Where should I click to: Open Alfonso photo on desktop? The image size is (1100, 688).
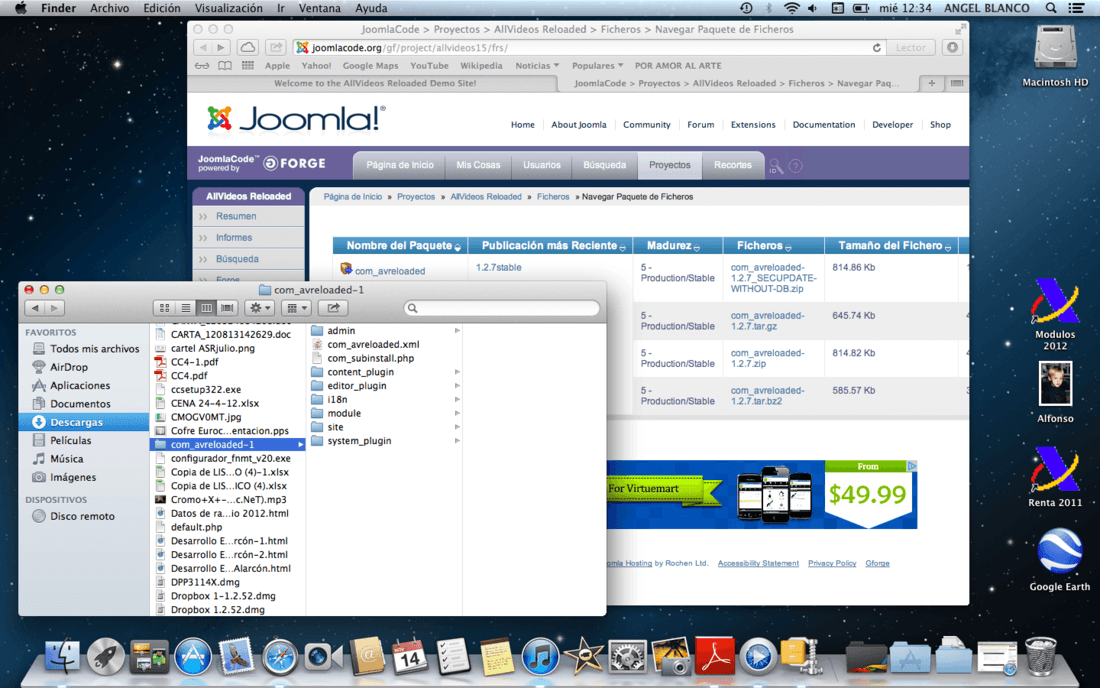coord(1055,383)
